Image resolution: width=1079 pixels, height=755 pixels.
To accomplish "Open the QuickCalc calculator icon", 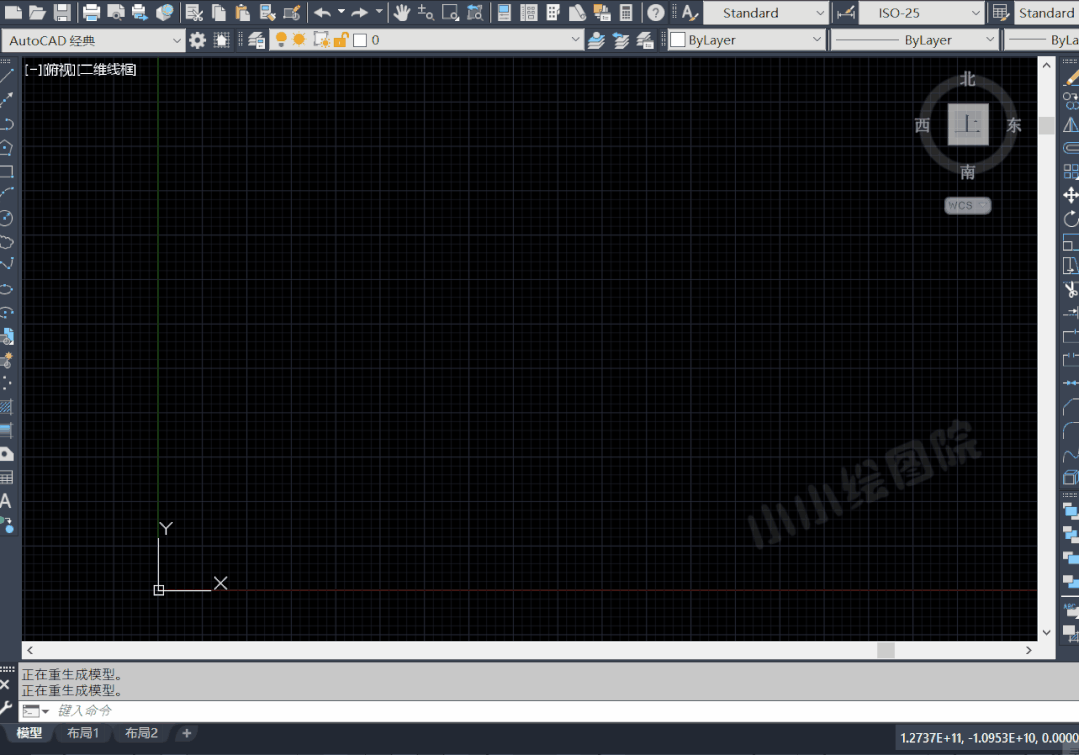I will 626,12.
